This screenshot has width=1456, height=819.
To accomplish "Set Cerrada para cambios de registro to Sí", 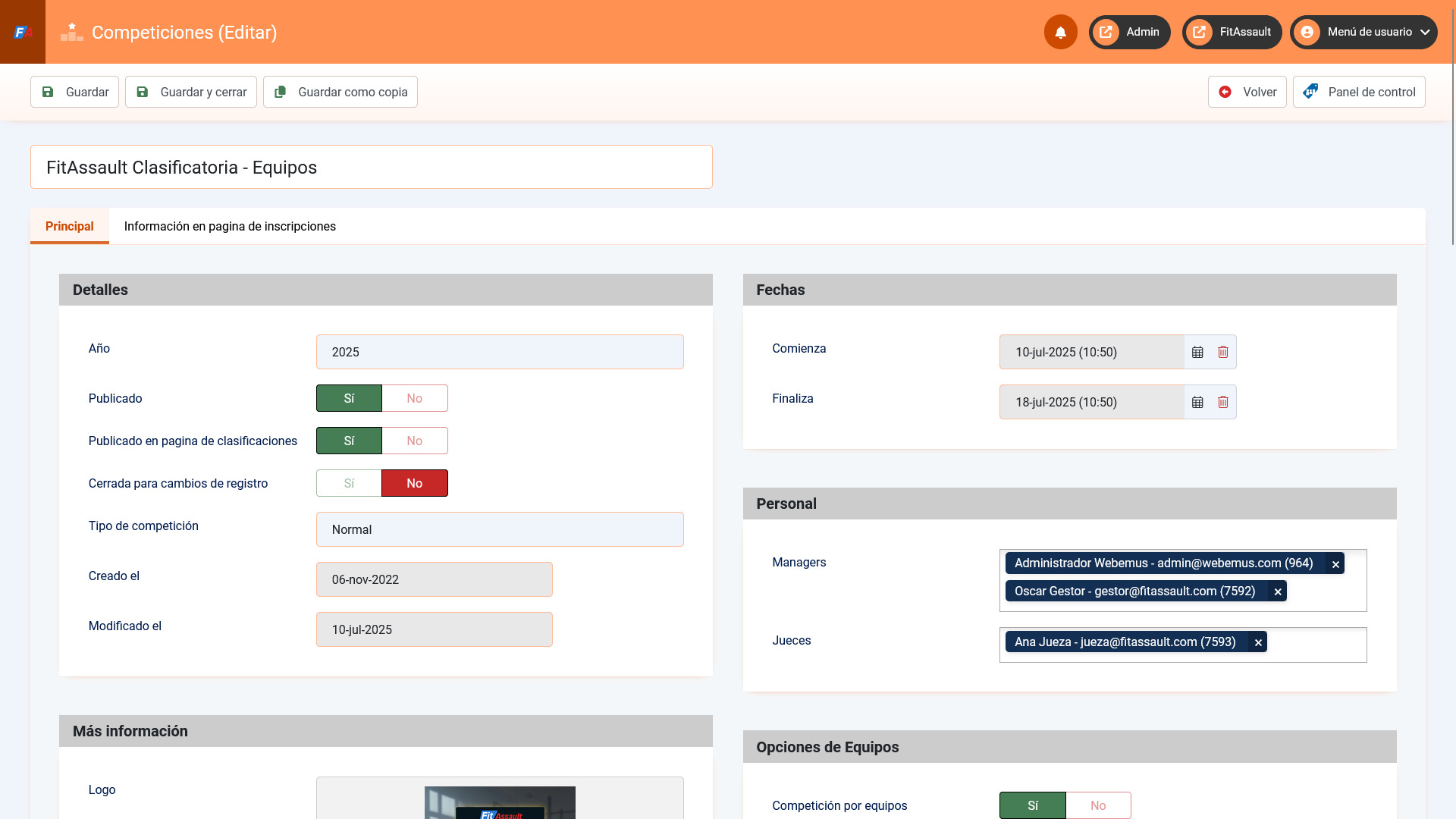I will click(x=349, y=483).
